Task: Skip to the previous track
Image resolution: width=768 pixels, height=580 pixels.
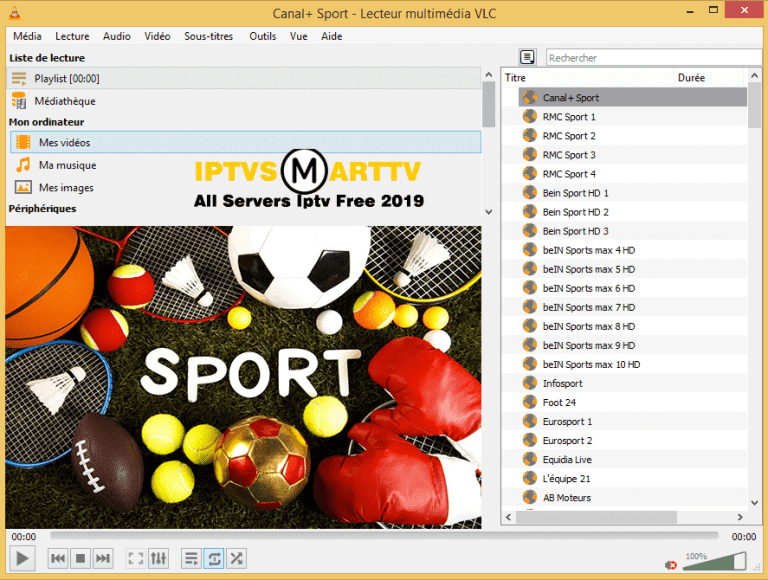Action: [x=58, y=558]
